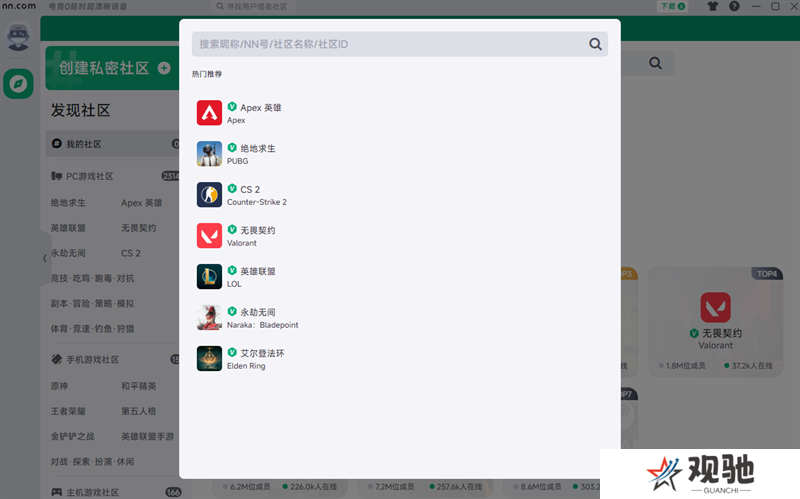This screenshot has width=800, height=499.
Task: Focus the nickname/NN number search field
Action: [x=399, y=44]
